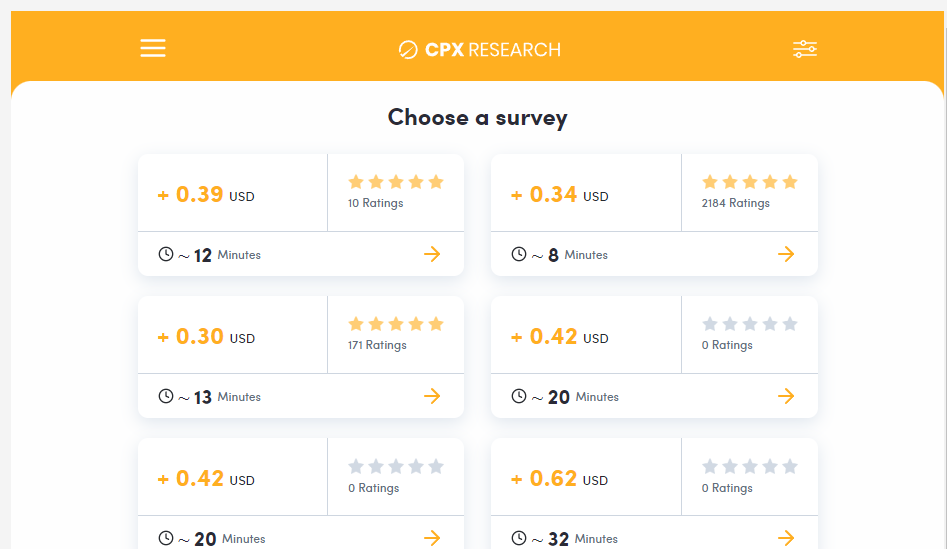Open the 0.34 USD survey arrow
This screenshot has width=947, height=549.
pos(786,254)
